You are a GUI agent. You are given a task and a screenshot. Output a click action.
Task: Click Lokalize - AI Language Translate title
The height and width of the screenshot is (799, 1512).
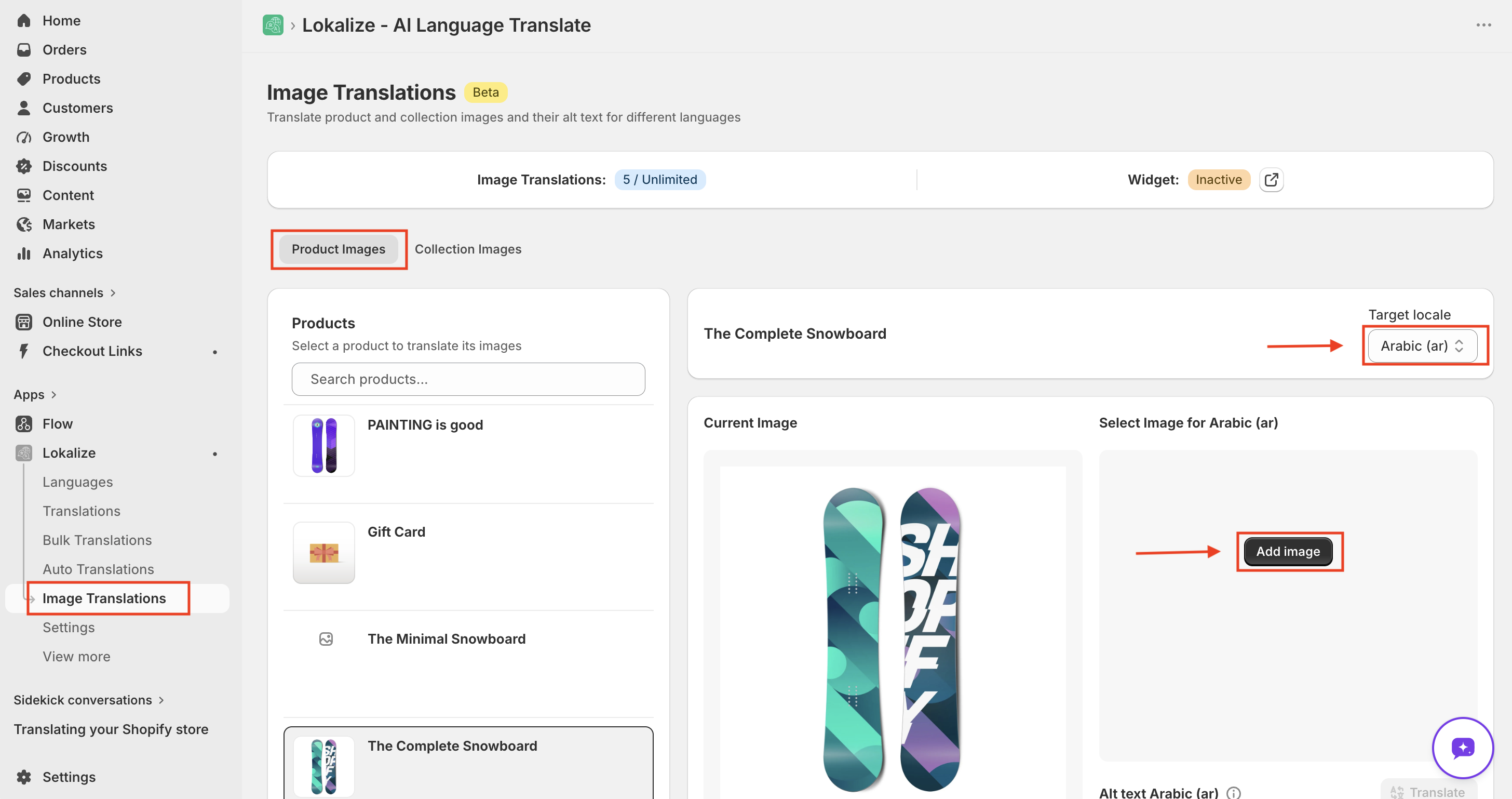point(446,25)
